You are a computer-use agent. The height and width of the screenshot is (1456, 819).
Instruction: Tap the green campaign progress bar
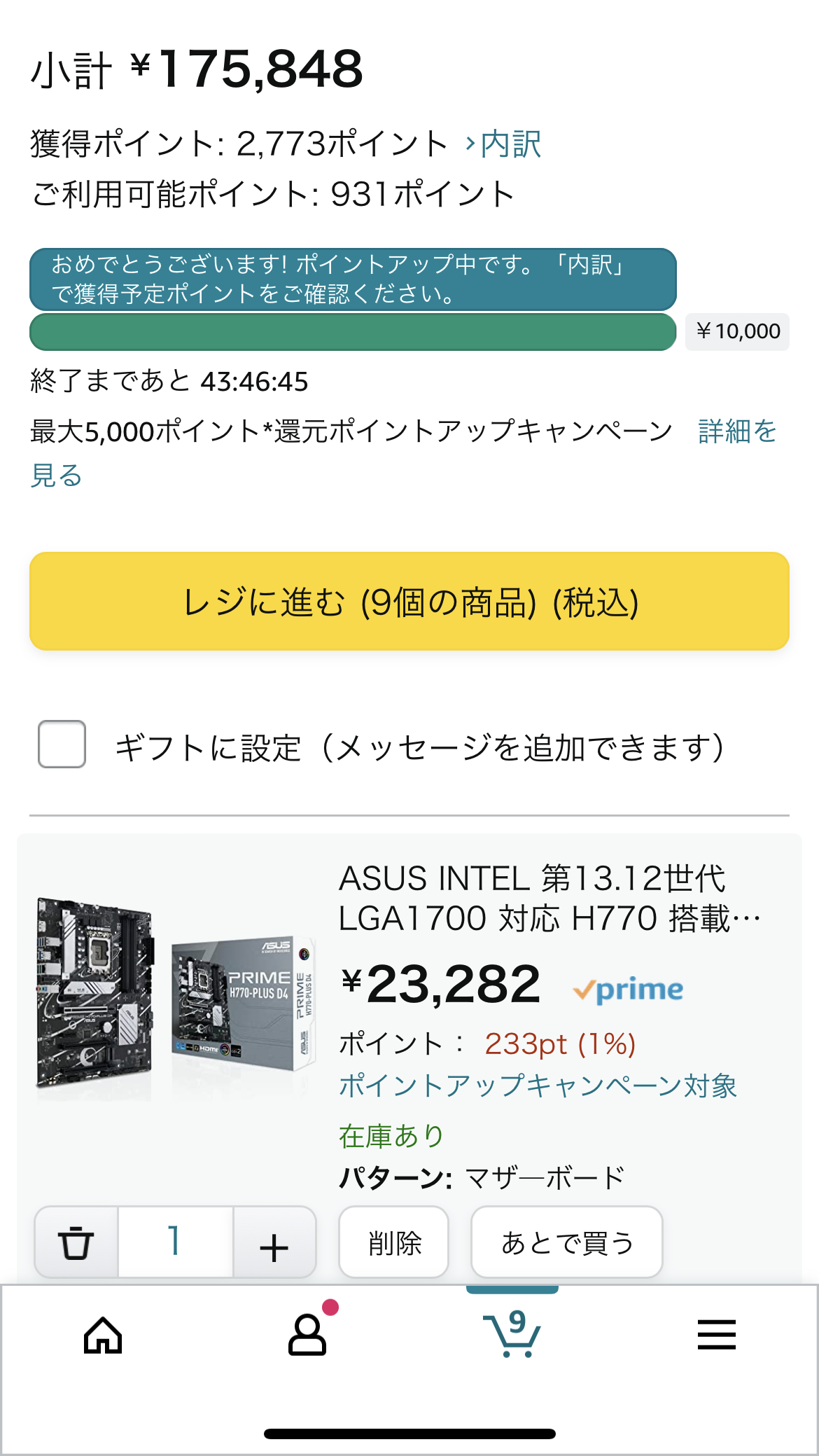pos(352,332)
